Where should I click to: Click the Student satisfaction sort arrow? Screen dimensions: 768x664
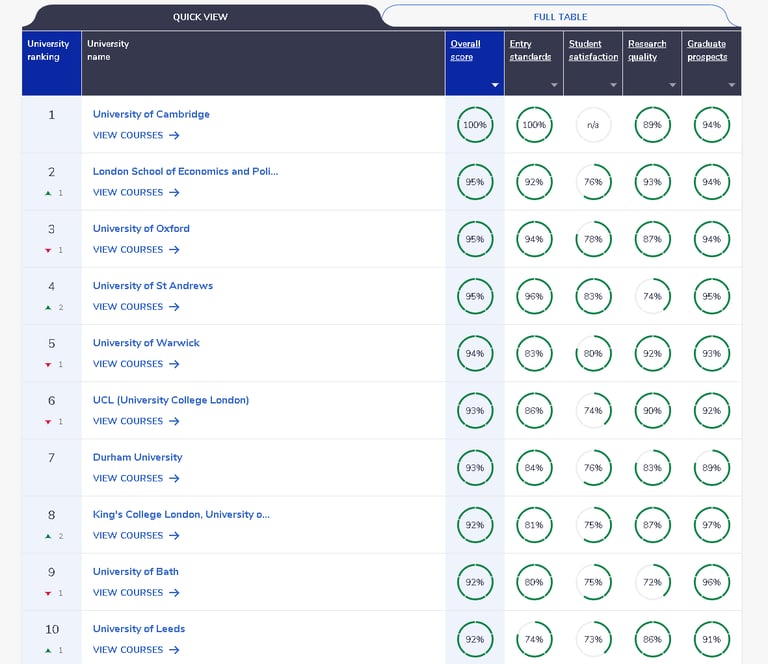pos(613,85)
